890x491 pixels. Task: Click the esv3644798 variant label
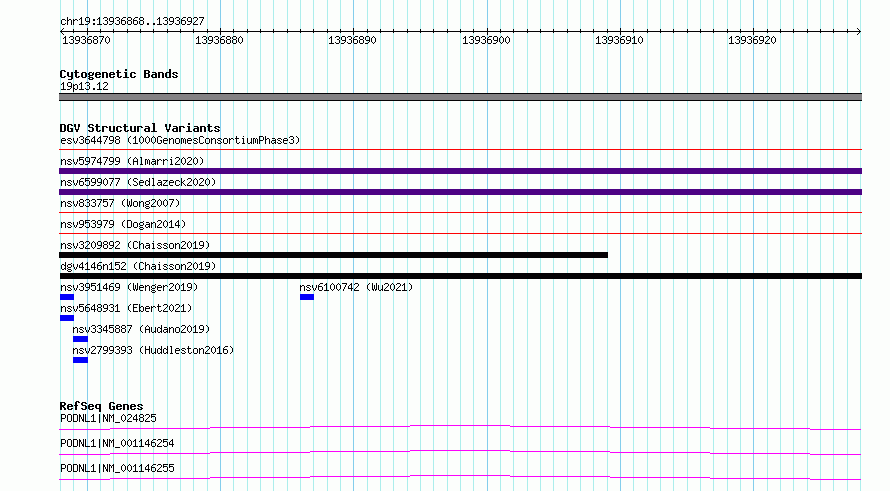(x=180, y=140)
